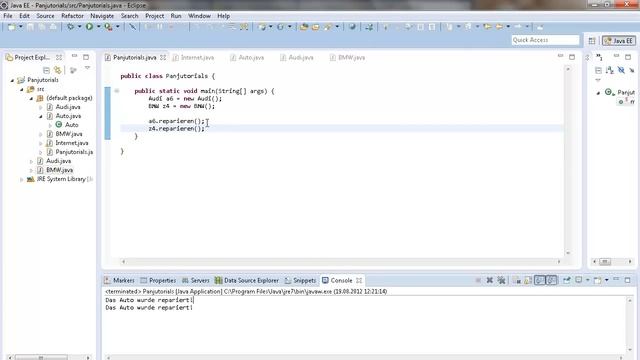Toggle Scroll Lock in Console toolbar
Screen dimensions: 640x360
click(x=528, y=280)
